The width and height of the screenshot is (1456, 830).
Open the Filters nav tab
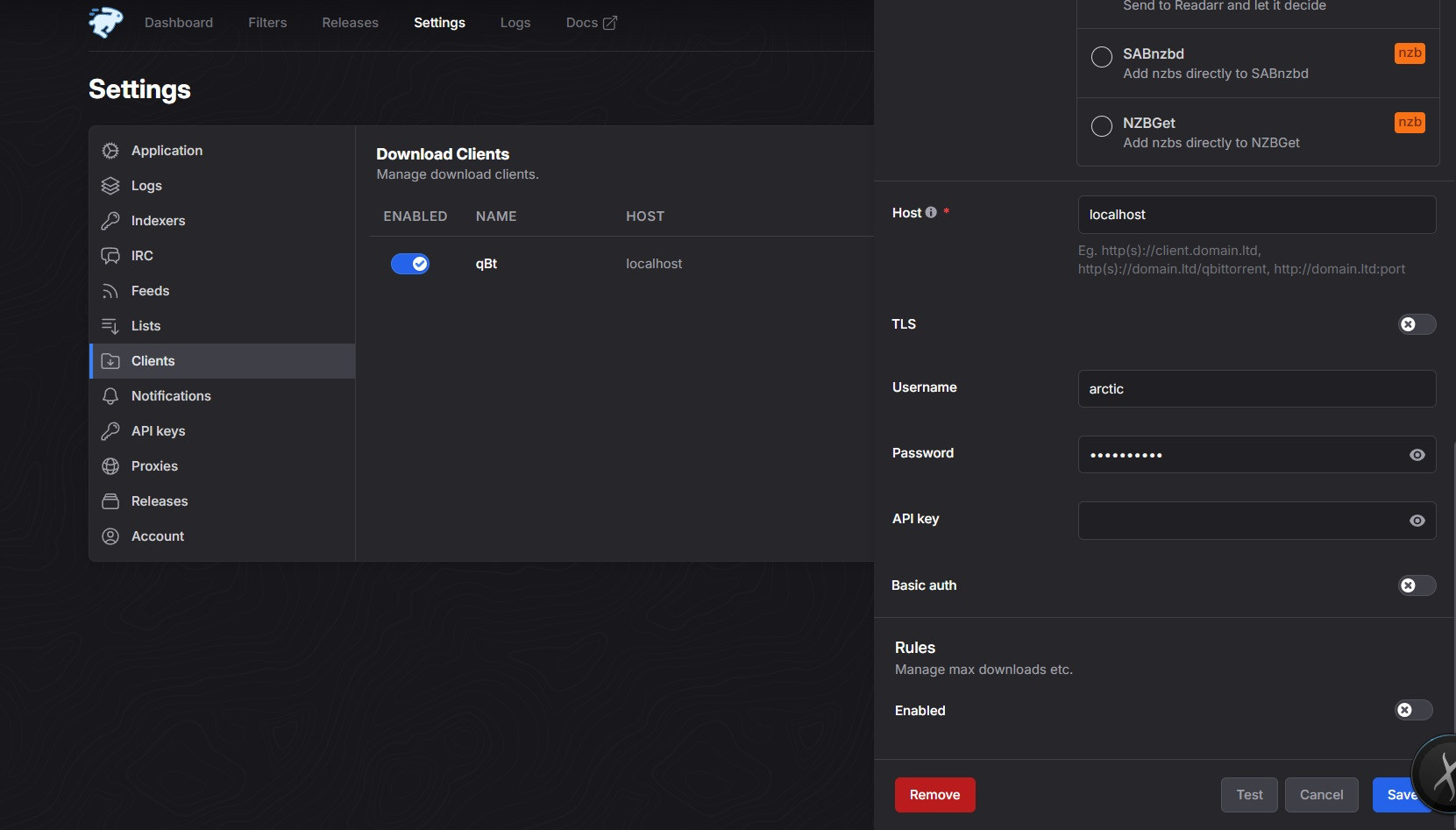coord(267,23)
